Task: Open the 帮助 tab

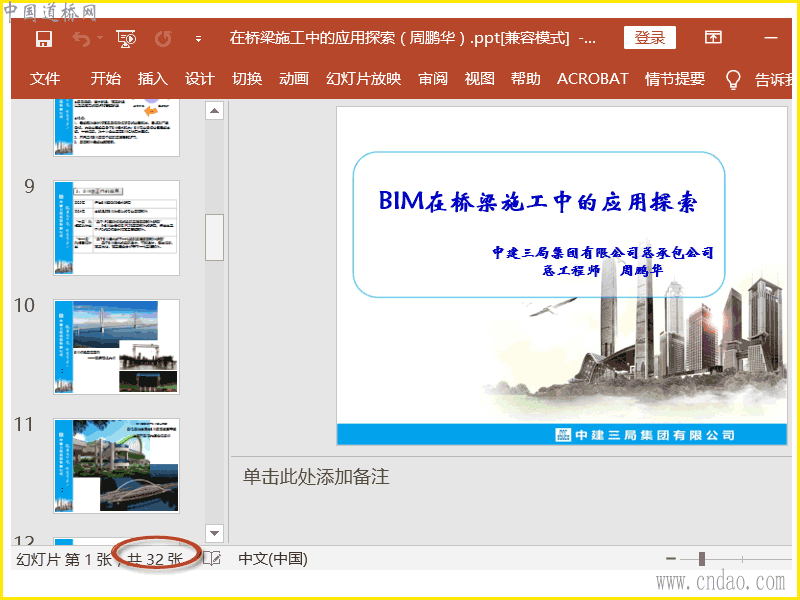Action: 526,79
